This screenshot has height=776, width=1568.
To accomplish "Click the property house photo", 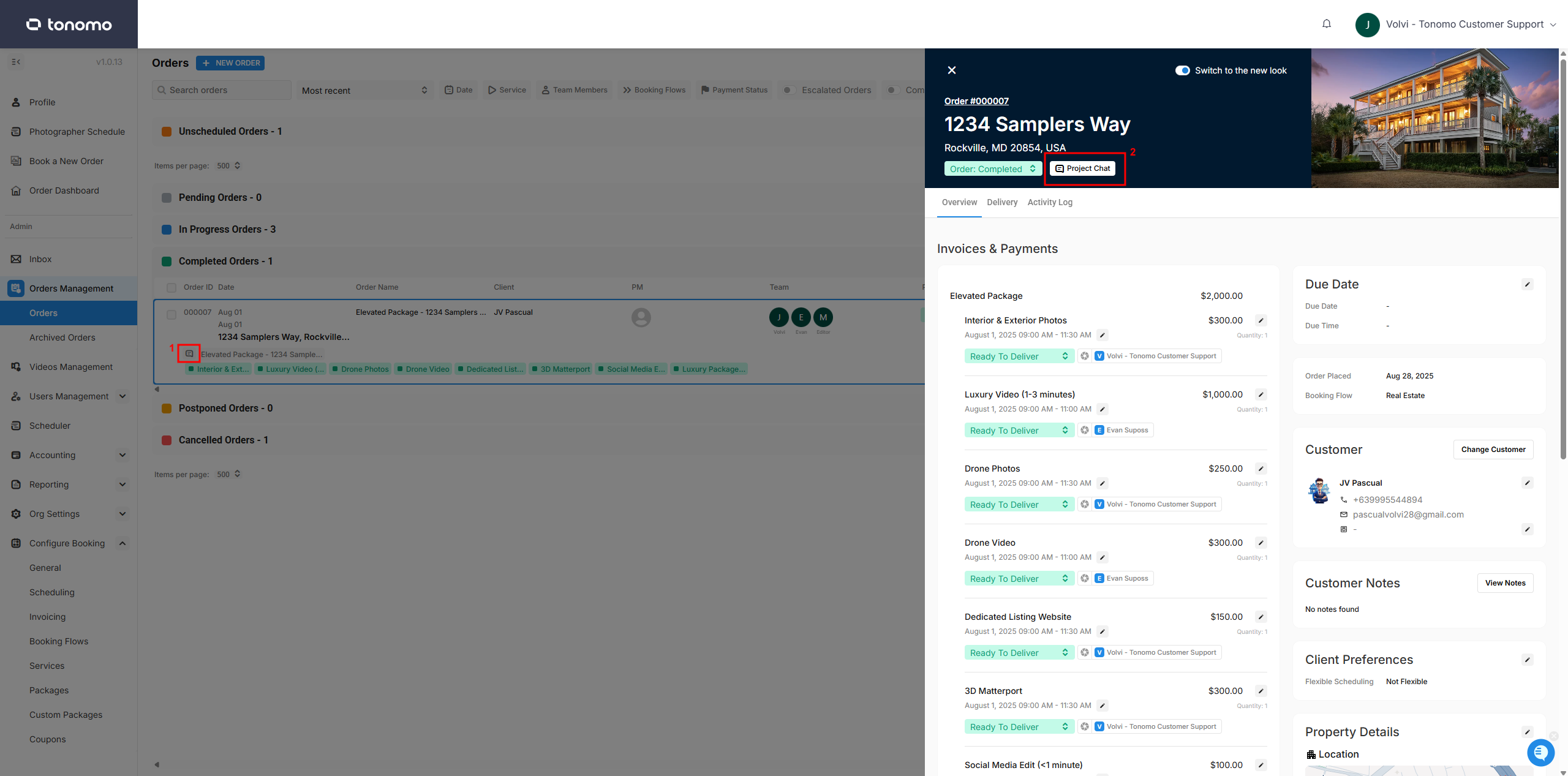I will 1434,118.
